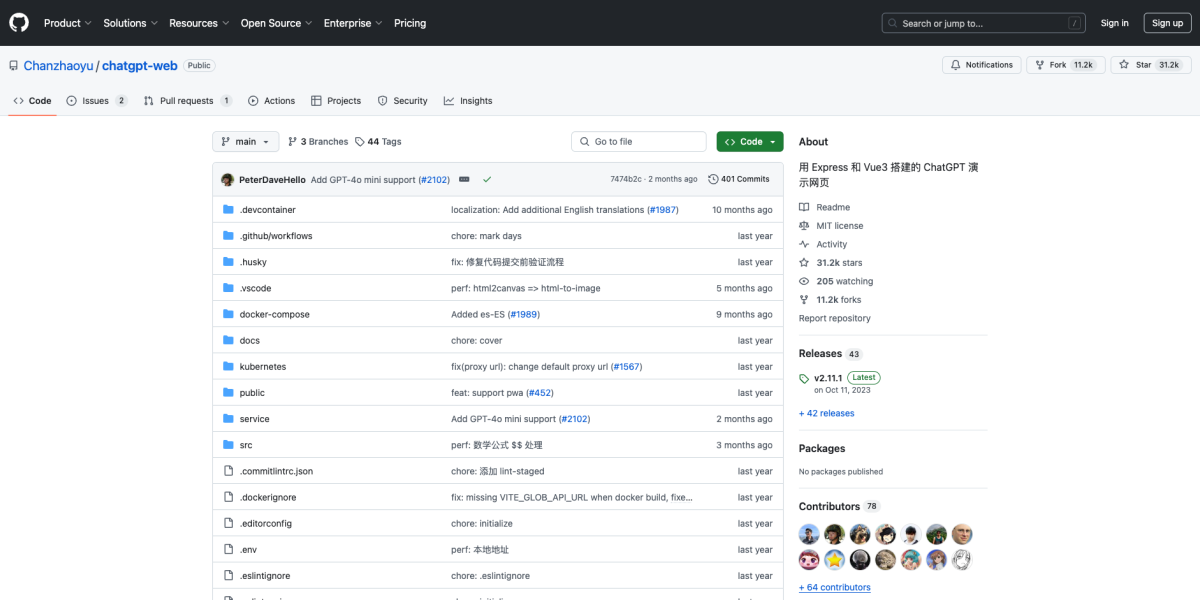The height and width of the screenshot is (600, 1200).
Task: Open the + 42 releases link
Action: 826,413
